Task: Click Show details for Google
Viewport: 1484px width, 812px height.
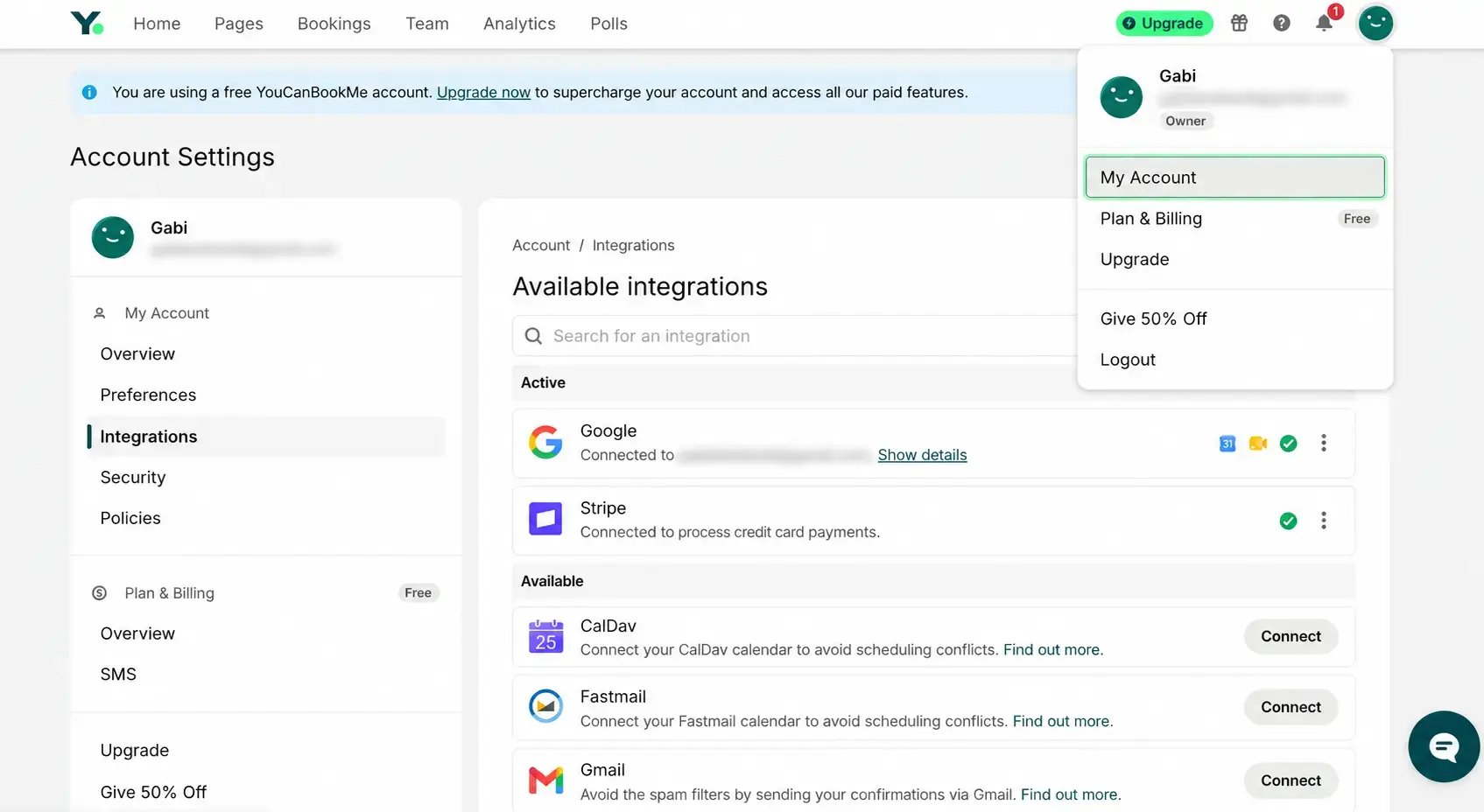Action: 922,455
